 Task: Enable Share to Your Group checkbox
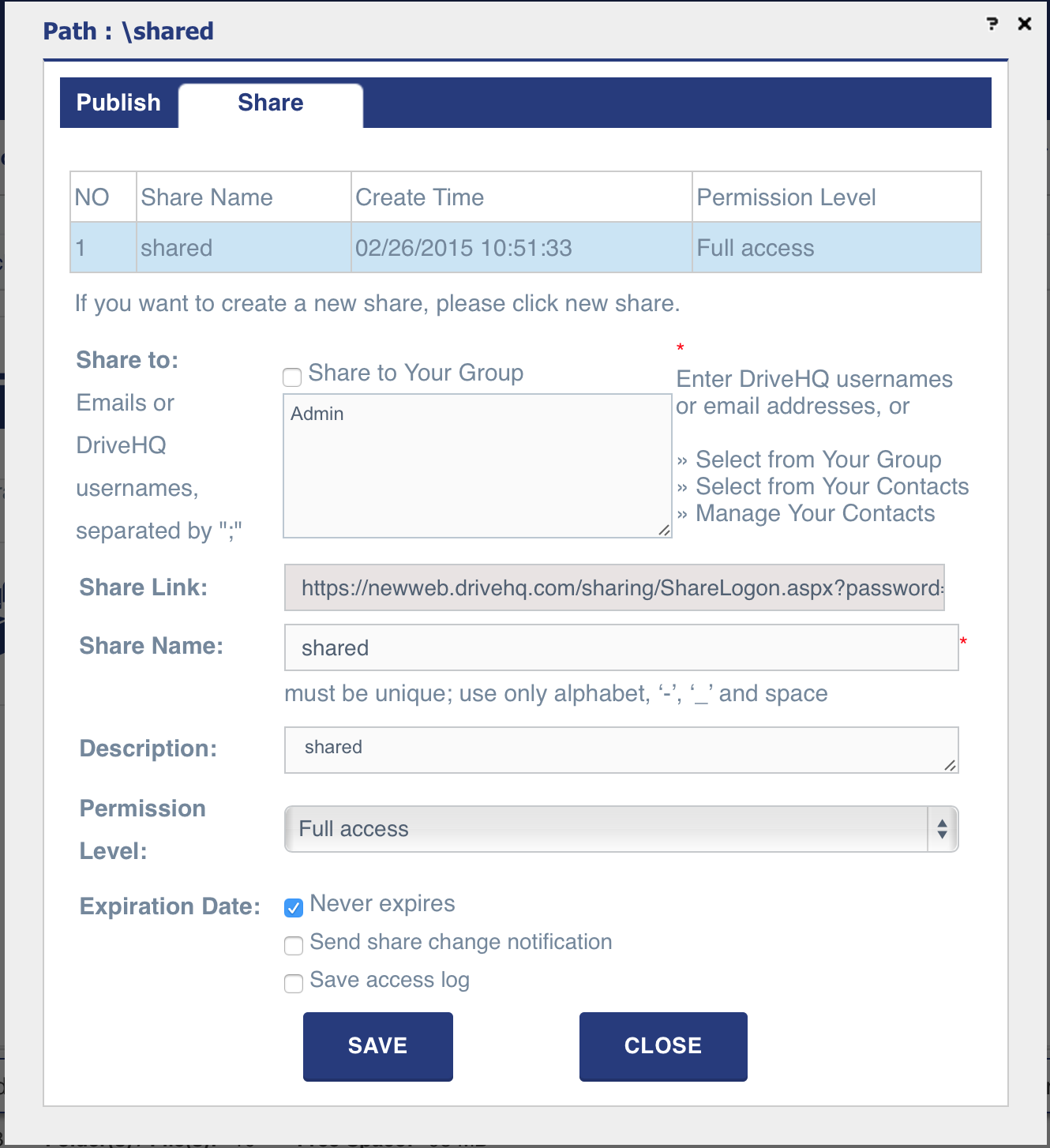pos(293,377)
